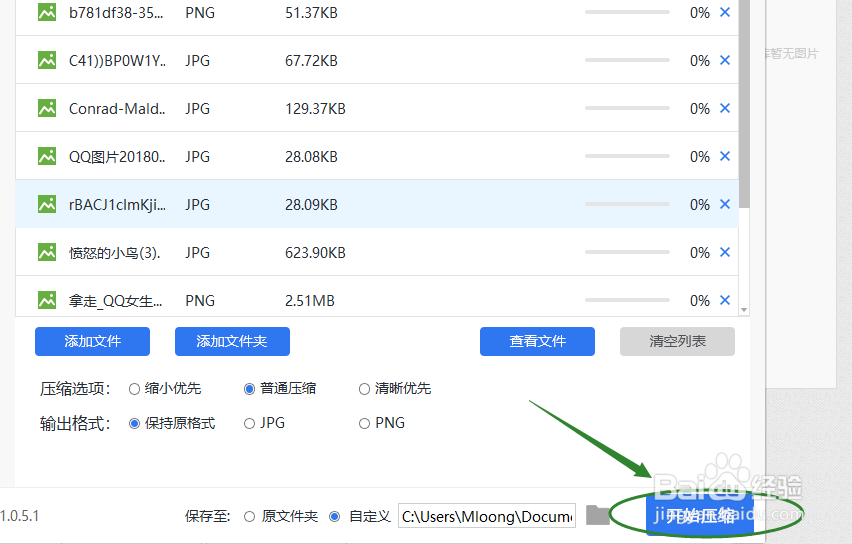
Task: Select file name QQ图片20180..
Action: [x=117, y=157]
